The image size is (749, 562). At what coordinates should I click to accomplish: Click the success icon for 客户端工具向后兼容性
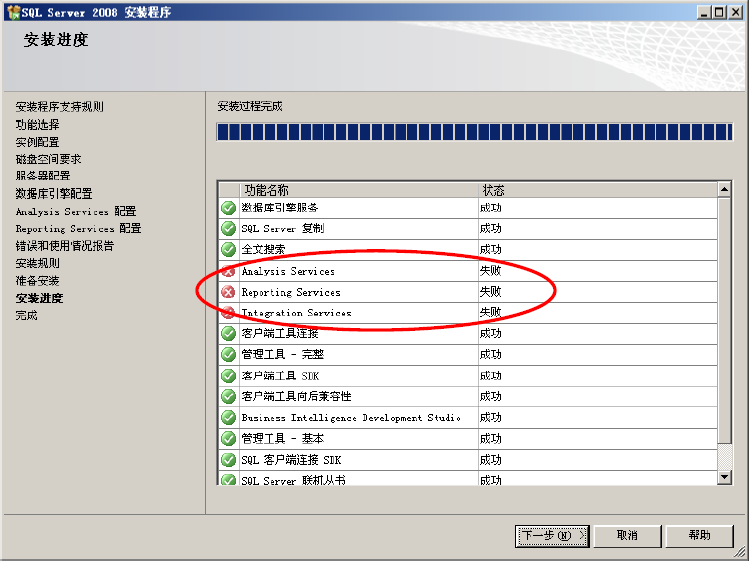coord(228,396)
